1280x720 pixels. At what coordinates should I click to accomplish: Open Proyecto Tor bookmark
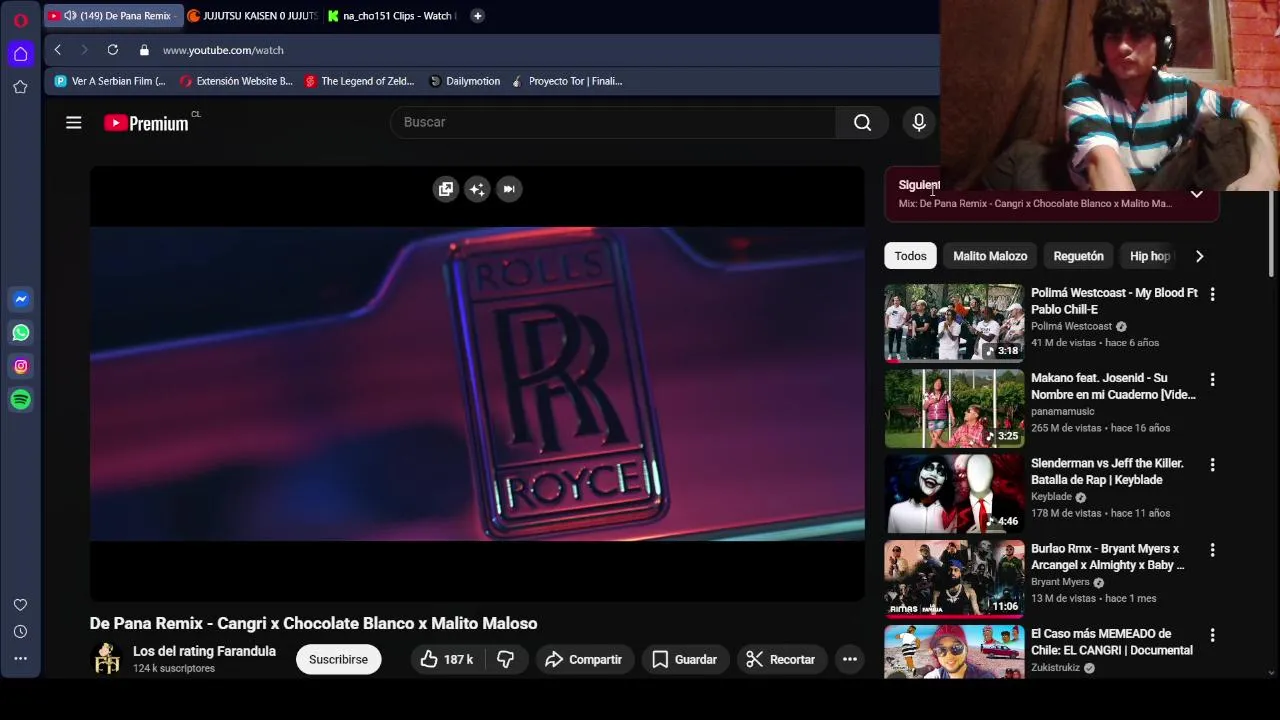click(x=567, y=81)
